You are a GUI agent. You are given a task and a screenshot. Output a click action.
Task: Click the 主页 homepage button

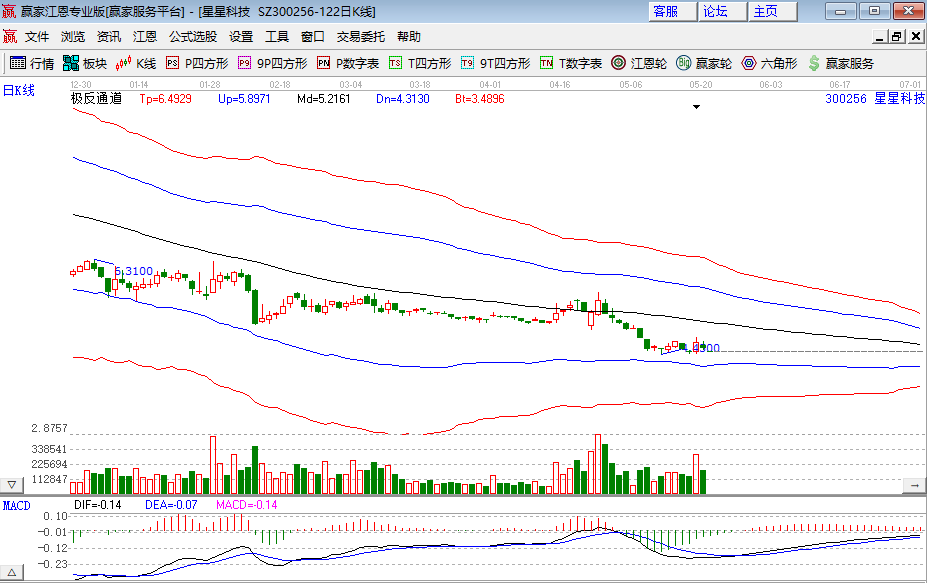coord(773,12)
